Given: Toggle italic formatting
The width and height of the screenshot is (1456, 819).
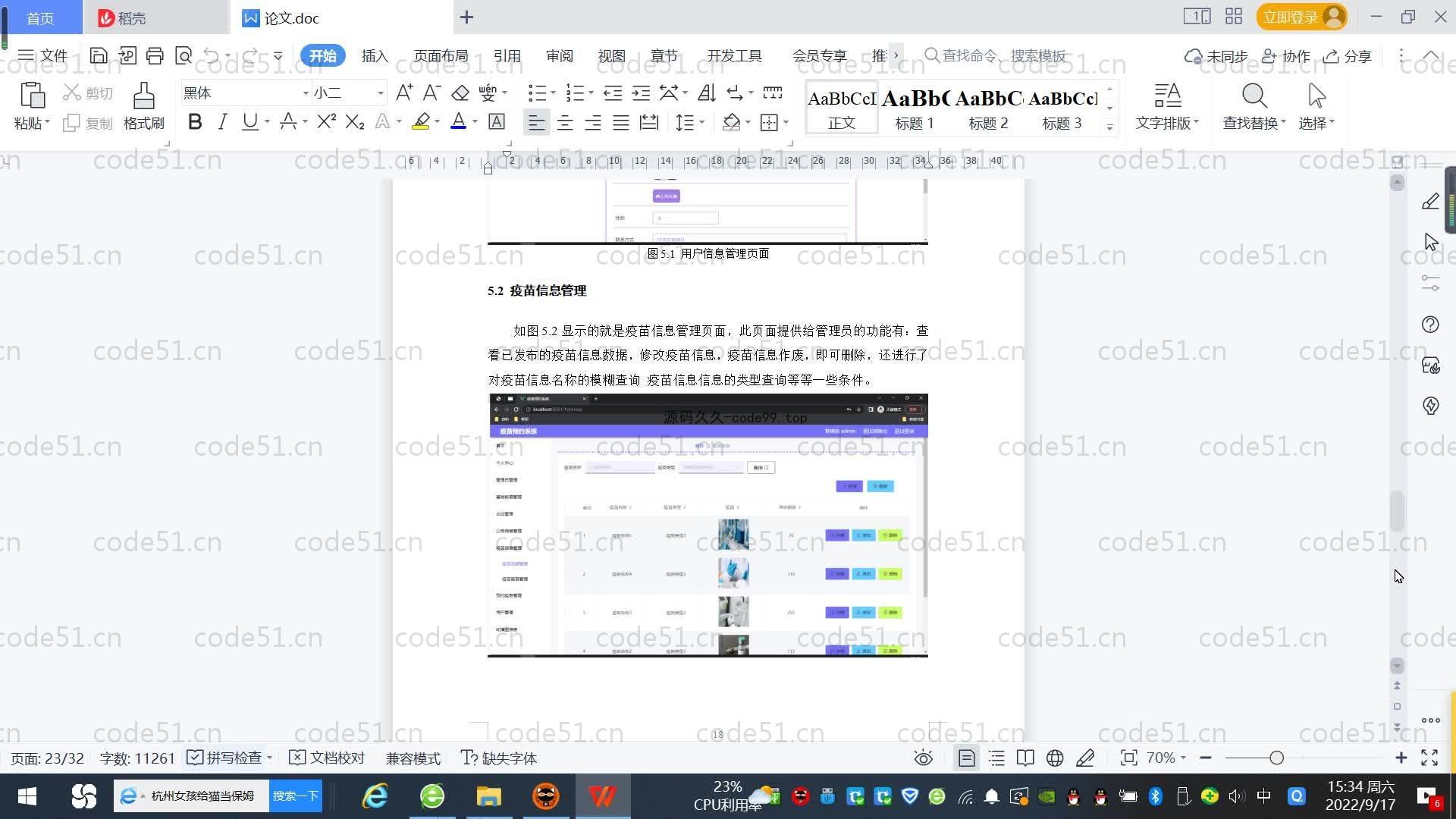Looking at the screenshot, I should click(222, 122).
